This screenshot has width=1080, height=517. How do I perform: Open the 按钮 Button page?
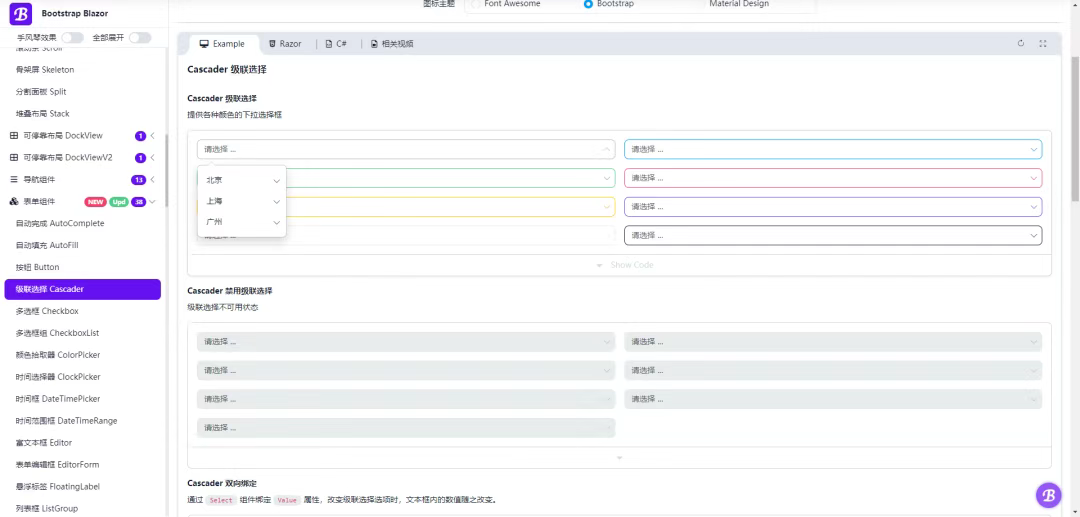tap(37, 267)
